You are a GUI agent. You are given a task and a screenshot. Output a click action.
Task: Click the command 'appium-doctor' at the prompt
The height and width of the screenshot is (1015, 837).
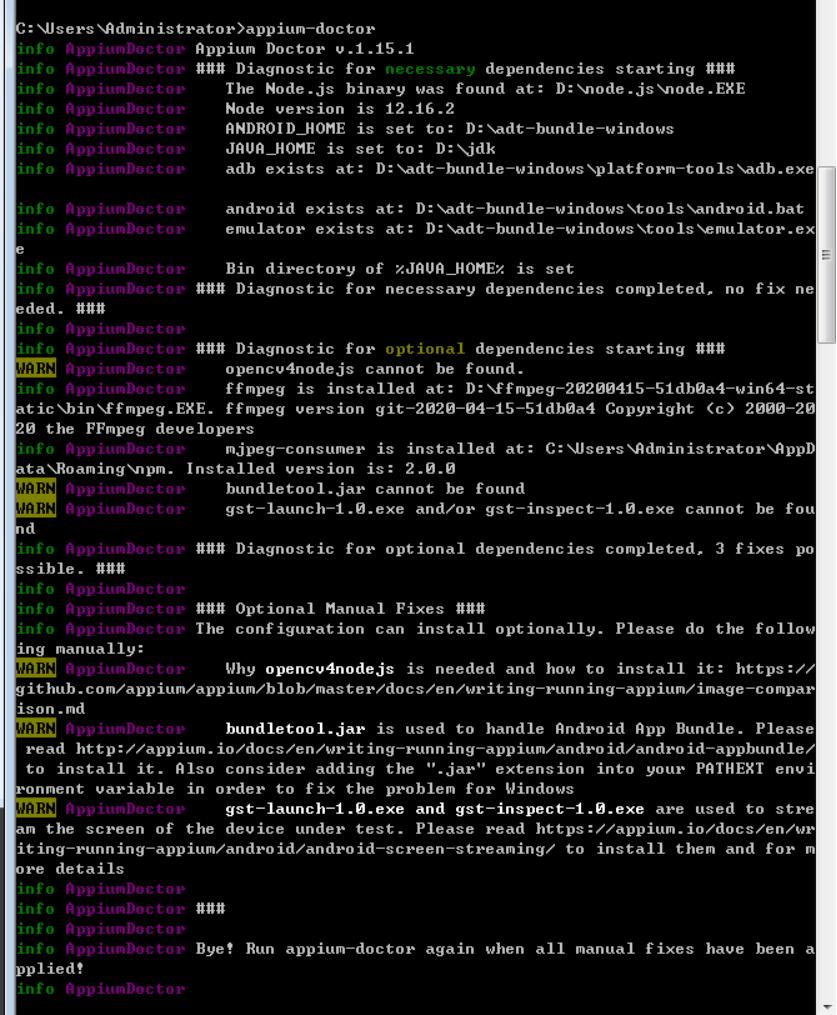pos(310,28)
